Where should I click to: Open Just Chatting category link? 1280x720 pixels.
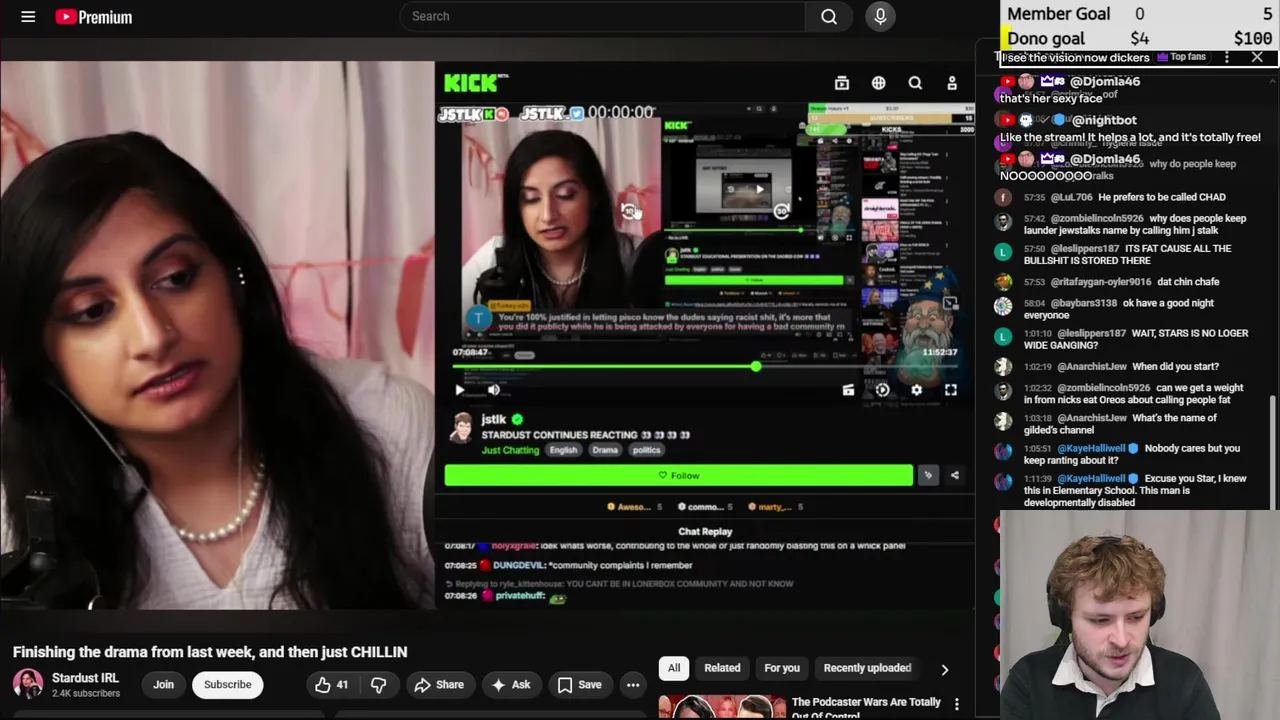coord(510,450)
